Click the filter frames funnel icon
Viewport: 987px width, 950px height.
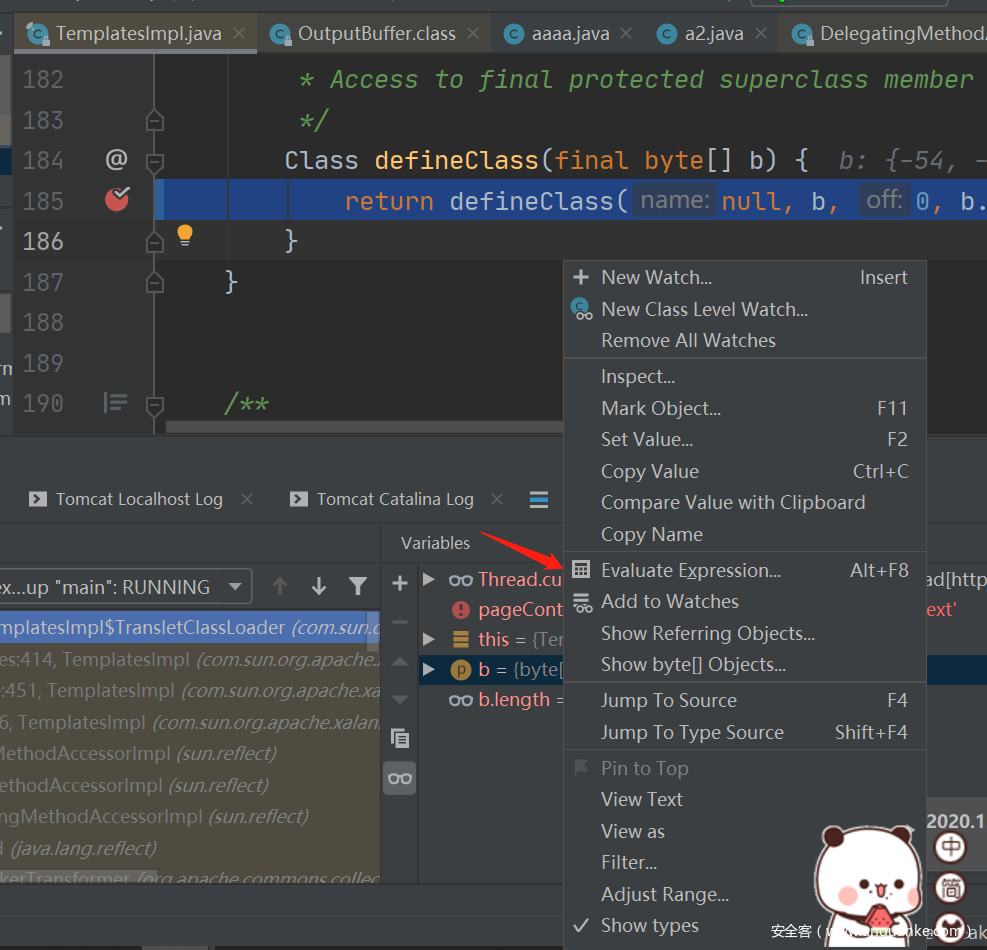point(358,587)
